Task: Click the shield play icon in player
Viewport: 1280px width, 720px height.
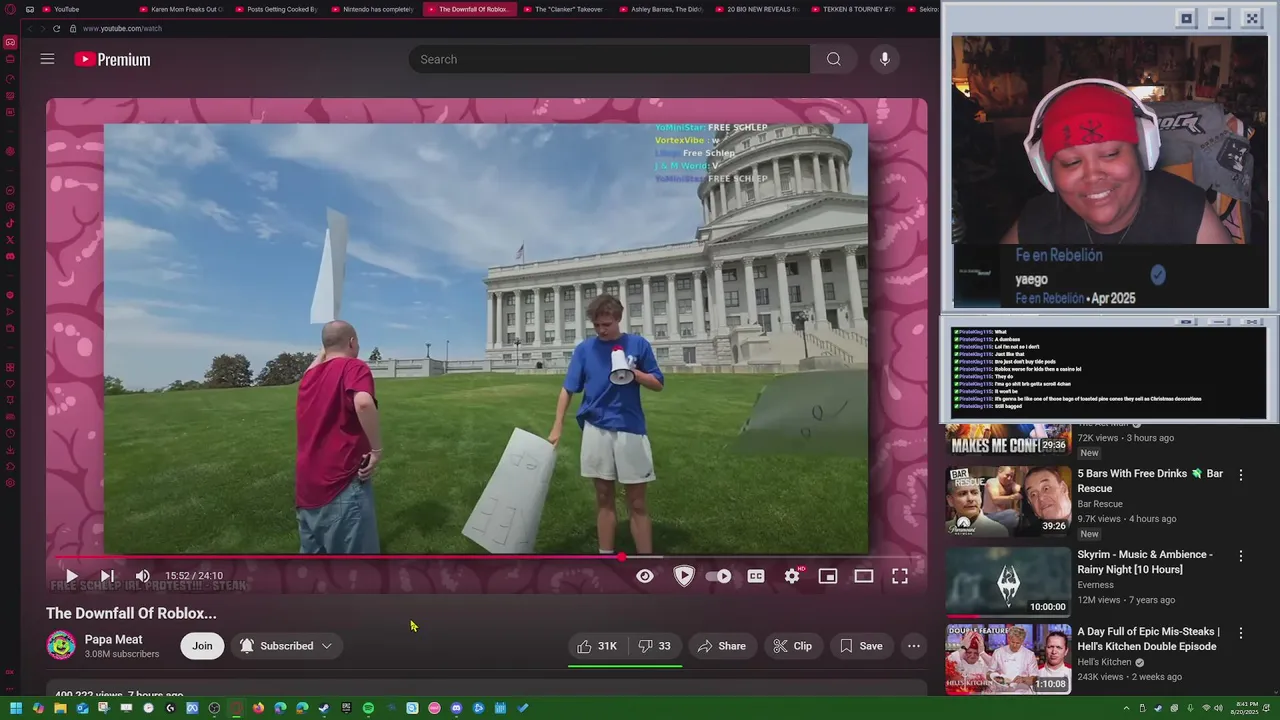Action: (684, 576)
